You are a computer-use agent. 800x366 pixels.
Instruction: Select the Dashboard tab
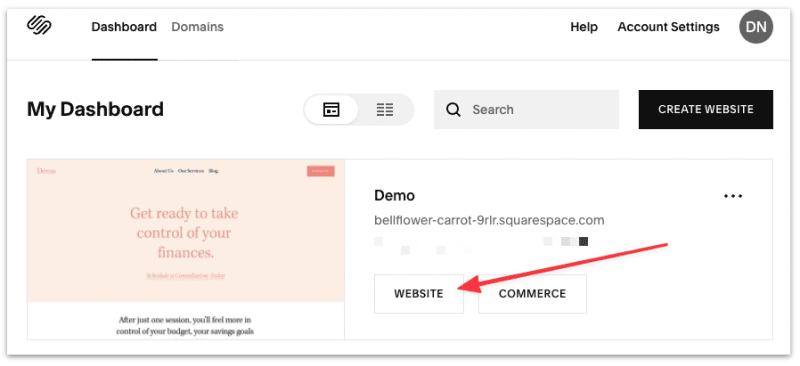(124, 27)
